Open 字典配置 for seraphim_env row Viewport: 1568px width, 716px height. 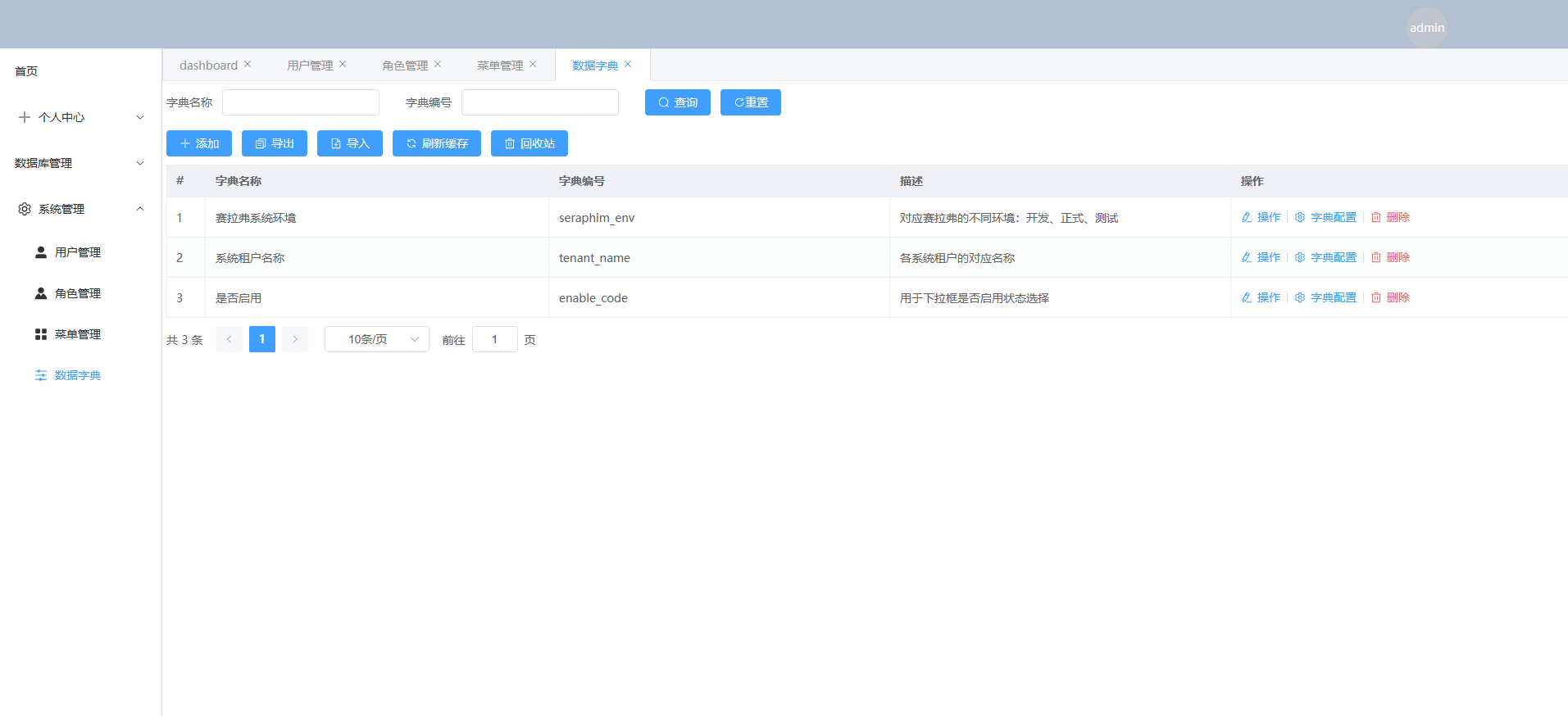click(1325, 217)
